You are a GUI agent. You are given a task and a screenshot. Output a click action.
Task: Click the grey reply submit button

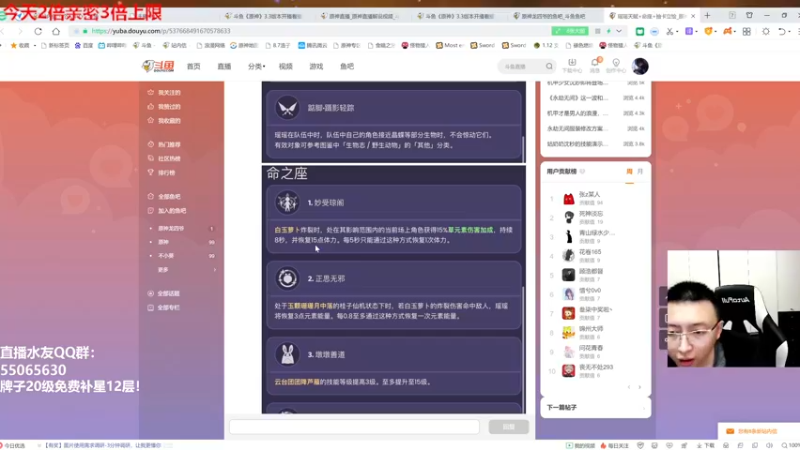(508, 427)
